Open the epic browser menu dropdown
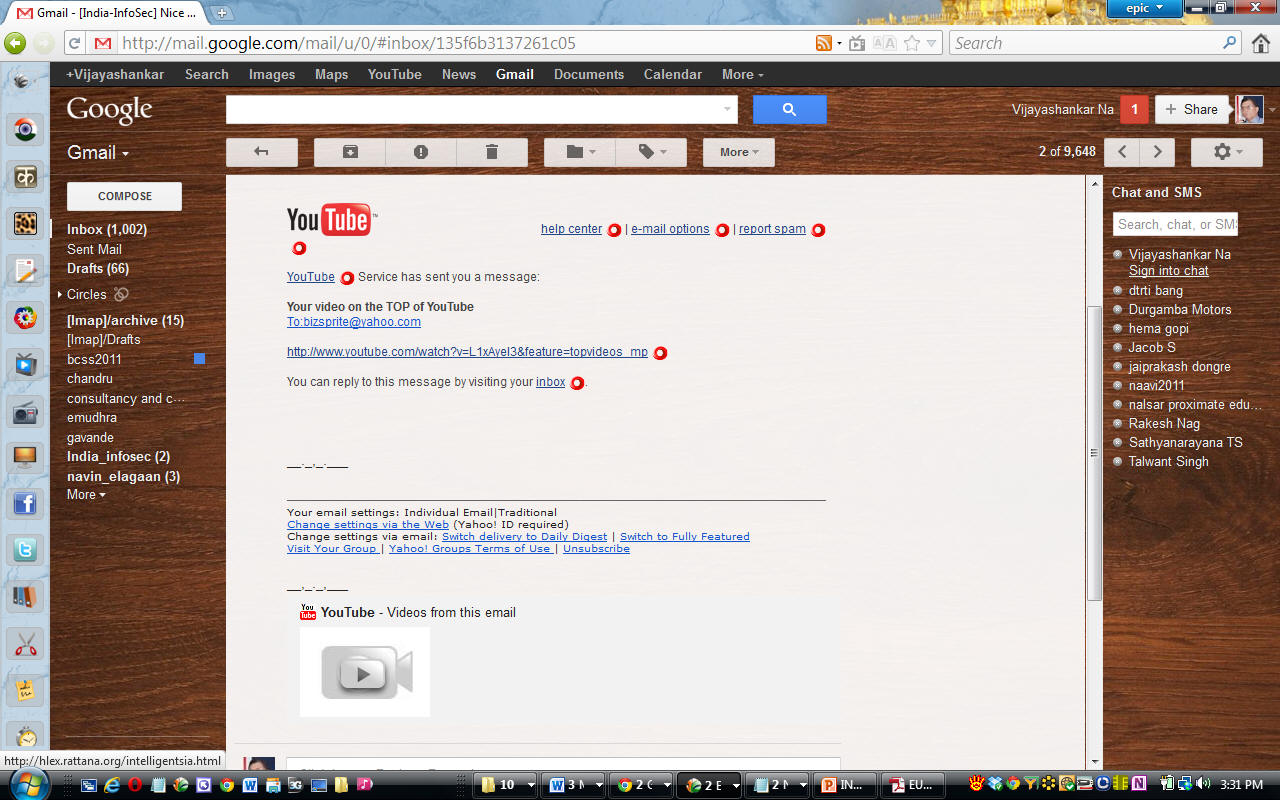This screenshot has width=1280, height=800. pos(1144,8)
